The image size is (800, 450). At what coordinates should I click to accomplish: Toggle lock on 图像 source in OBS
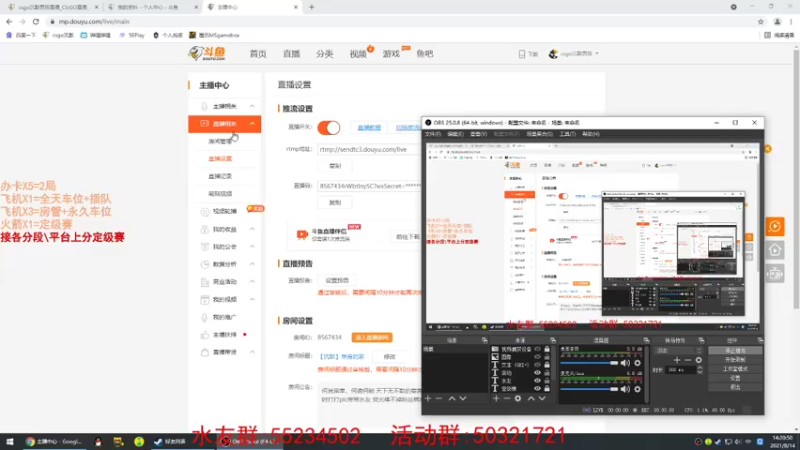pos(547,357)
